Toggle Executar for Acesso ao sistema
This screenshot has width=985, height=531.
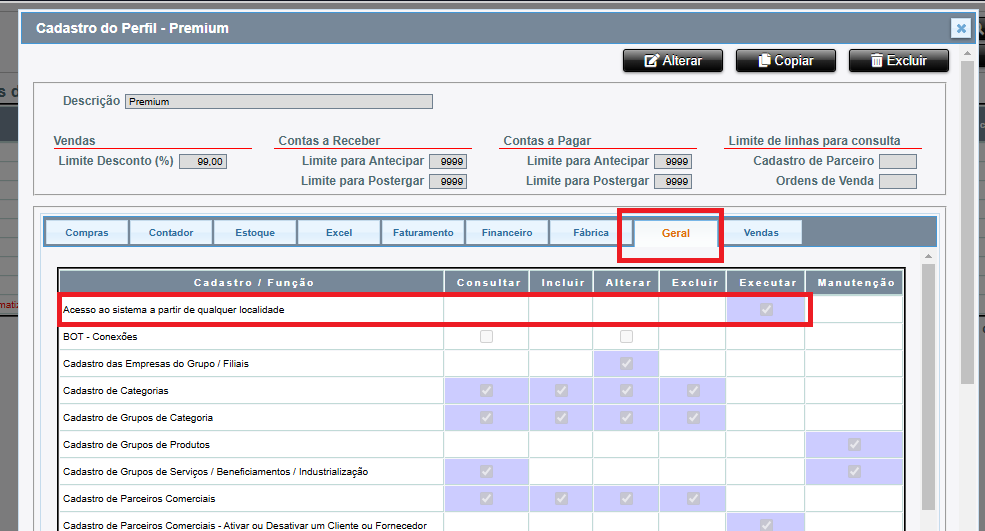coord(766,310)
